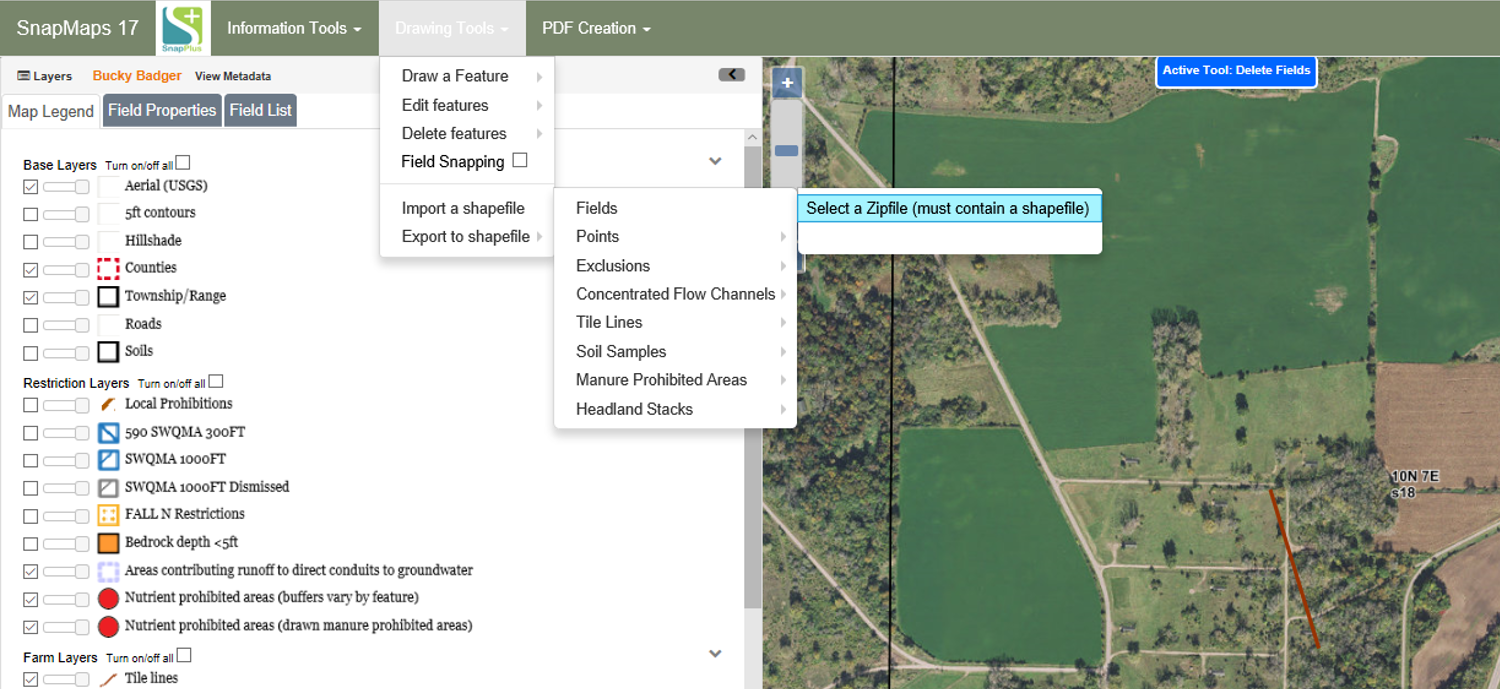Click the SWQMA 1000FT Dismissed gray icon

tap(108, 488)
